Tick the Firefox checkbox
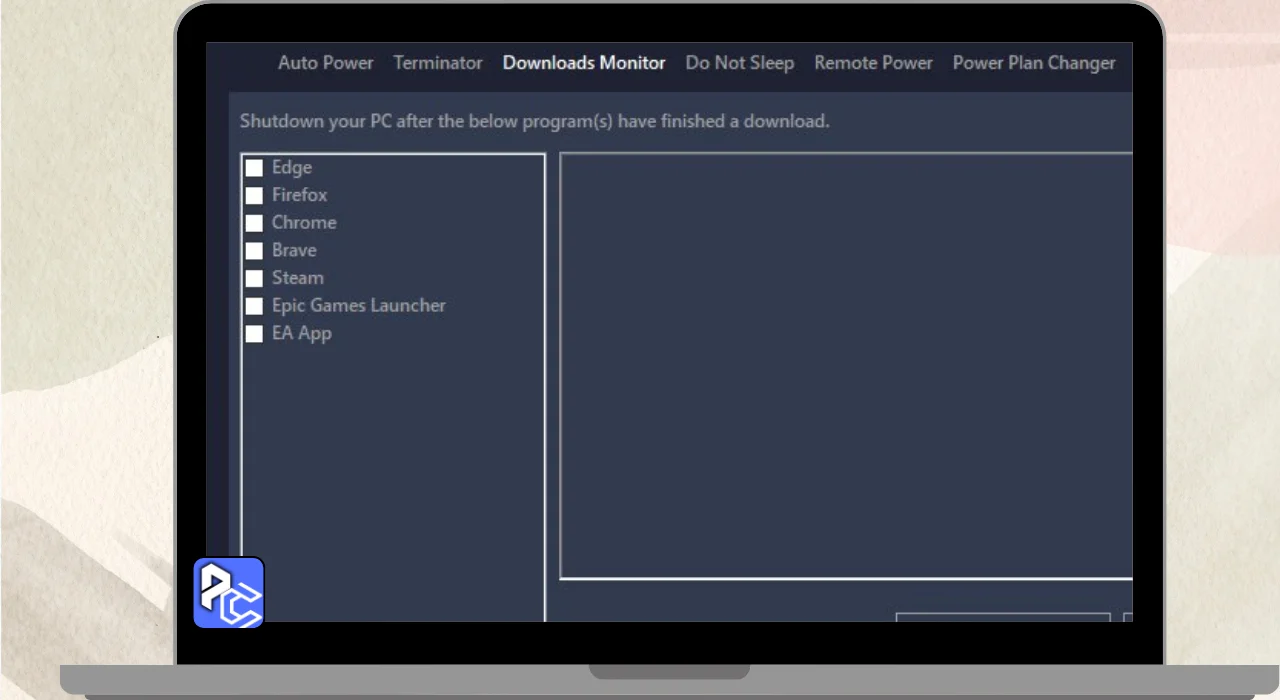 click(255, 196)
